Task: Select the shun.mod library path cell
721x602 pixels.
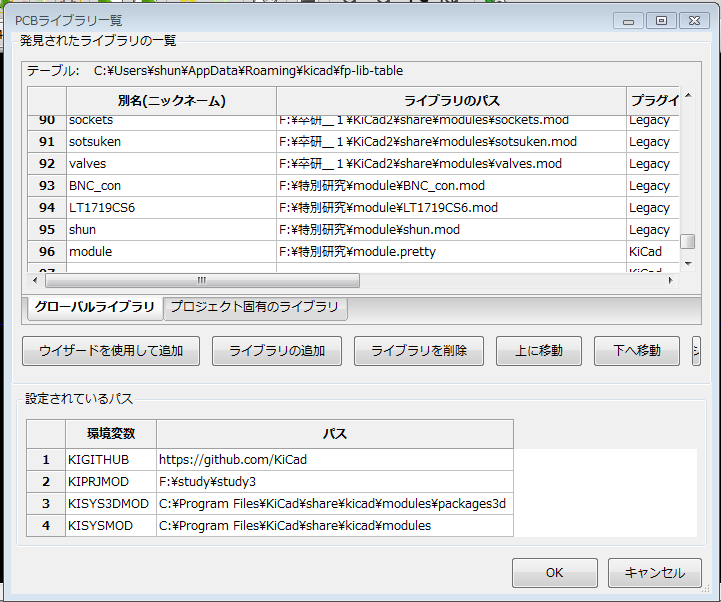Action: [452, 230]
